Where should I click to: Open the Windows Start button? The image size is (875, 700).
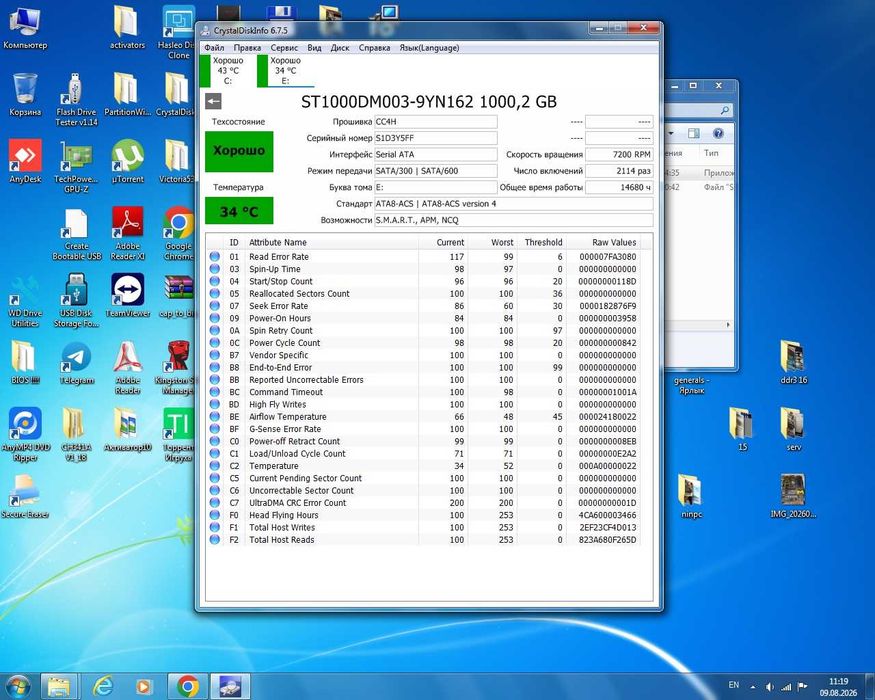click(x=18, y=686)
